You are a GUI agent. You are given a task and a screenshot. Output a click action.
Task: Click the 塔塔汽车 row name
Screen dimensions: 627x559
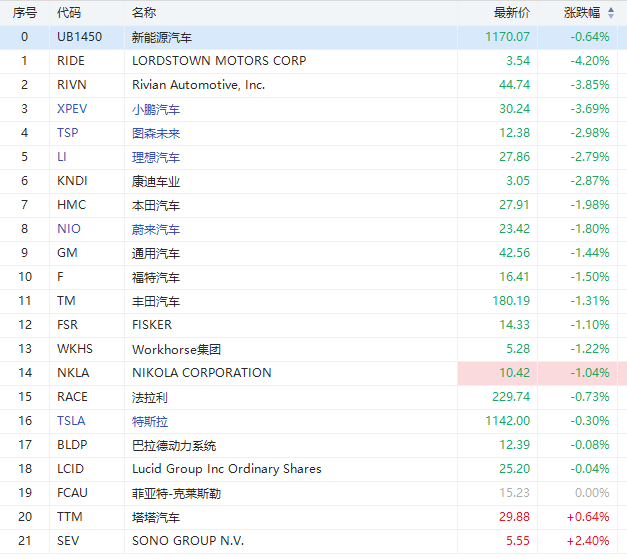tap(156, 517)
